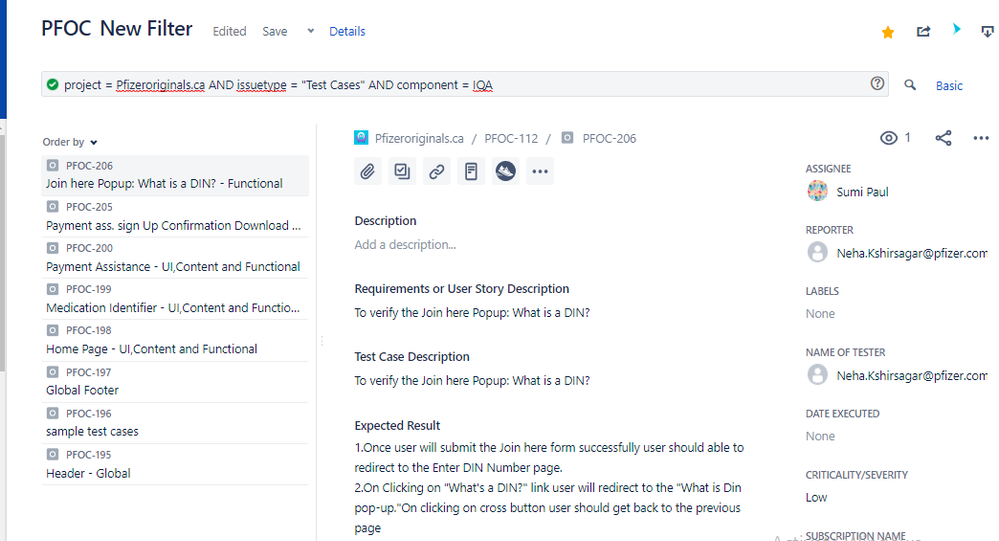The image size is (999, 541).
Task: Click the Expected Result text block
Action: (x=549, y=487)
